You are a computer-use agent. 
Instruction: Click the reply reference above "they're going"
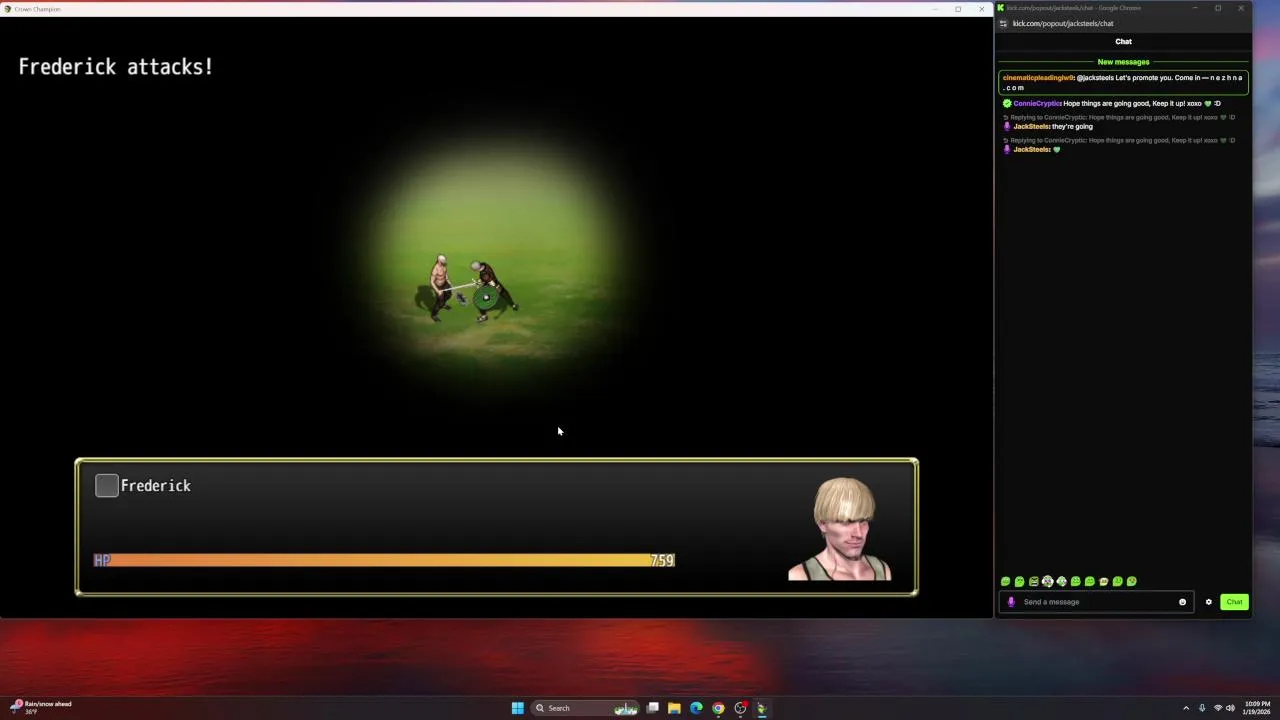click(1120, 117)
